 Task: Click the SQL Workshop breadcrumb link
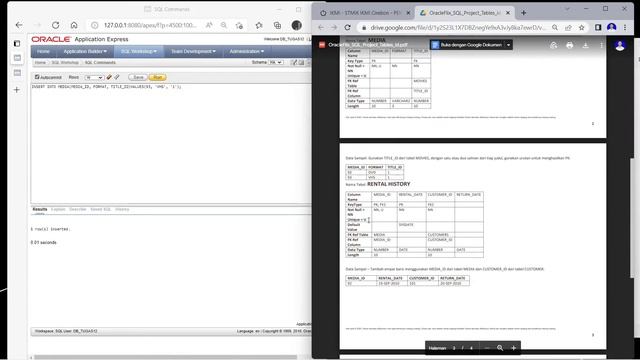(x=65, y=62)
